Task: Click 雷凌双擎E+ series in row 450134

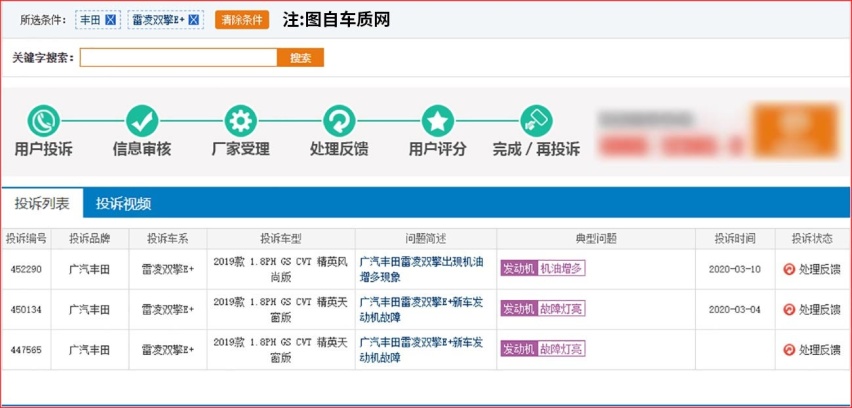Action: click(168, 310)
